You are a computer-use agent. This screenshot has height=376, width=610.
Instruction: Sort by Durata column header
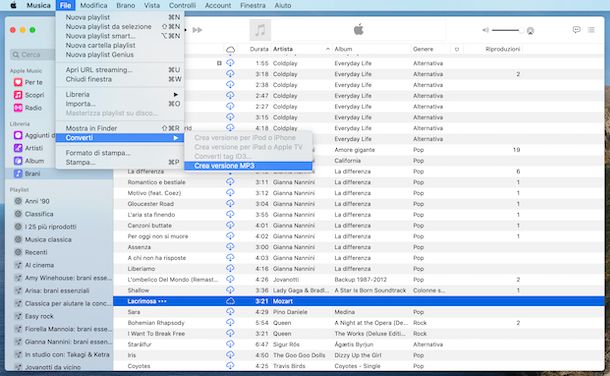[x=259, y=49]
